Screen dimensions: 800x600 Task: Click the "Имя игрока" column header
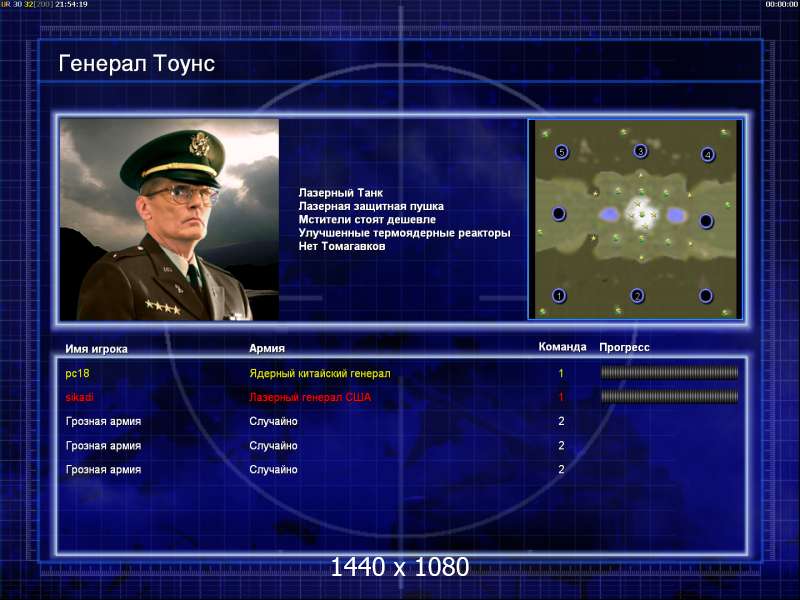tap(96, 349)
